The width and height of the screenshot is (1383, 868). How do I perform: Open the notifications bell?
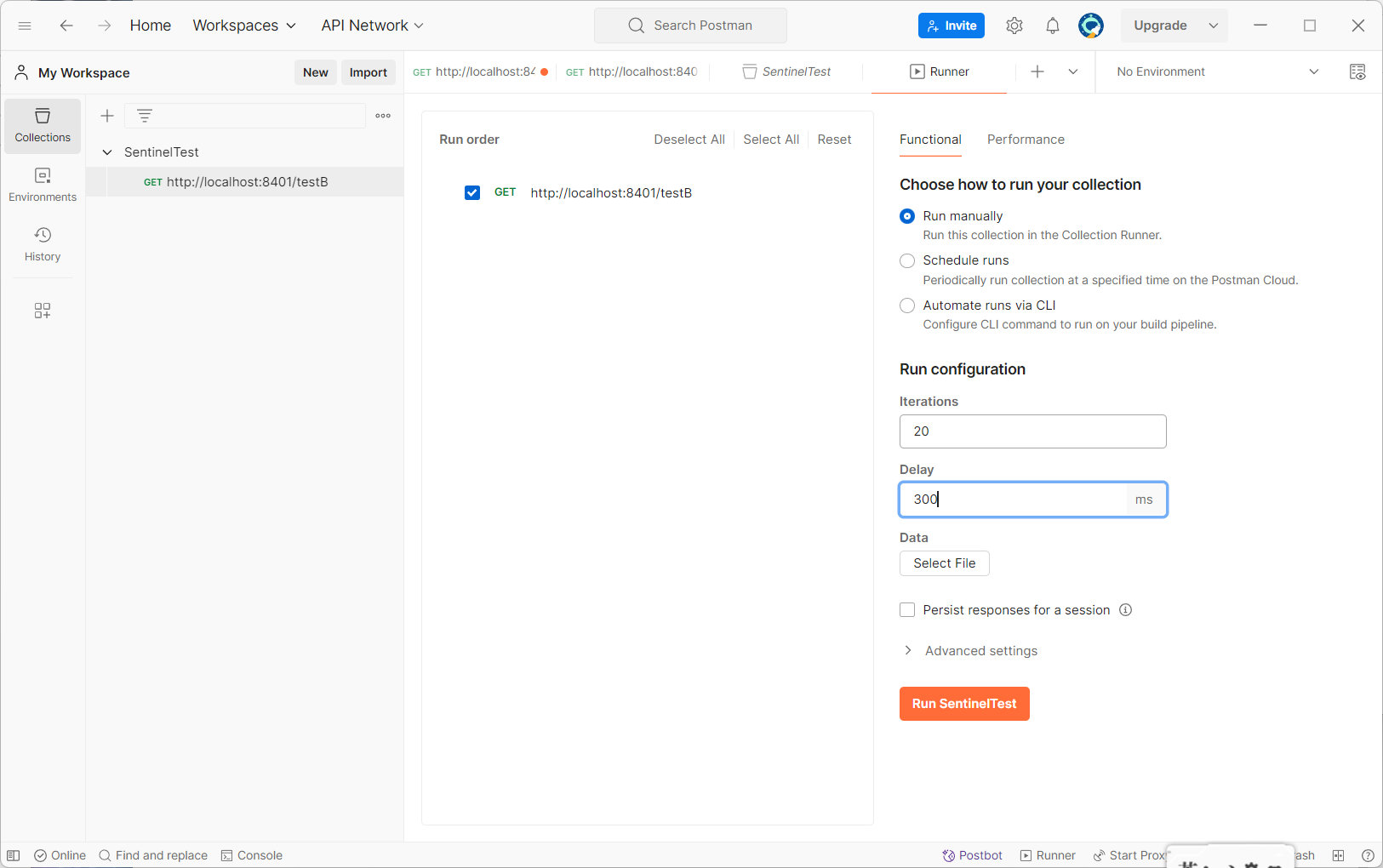click(1053, 26)
